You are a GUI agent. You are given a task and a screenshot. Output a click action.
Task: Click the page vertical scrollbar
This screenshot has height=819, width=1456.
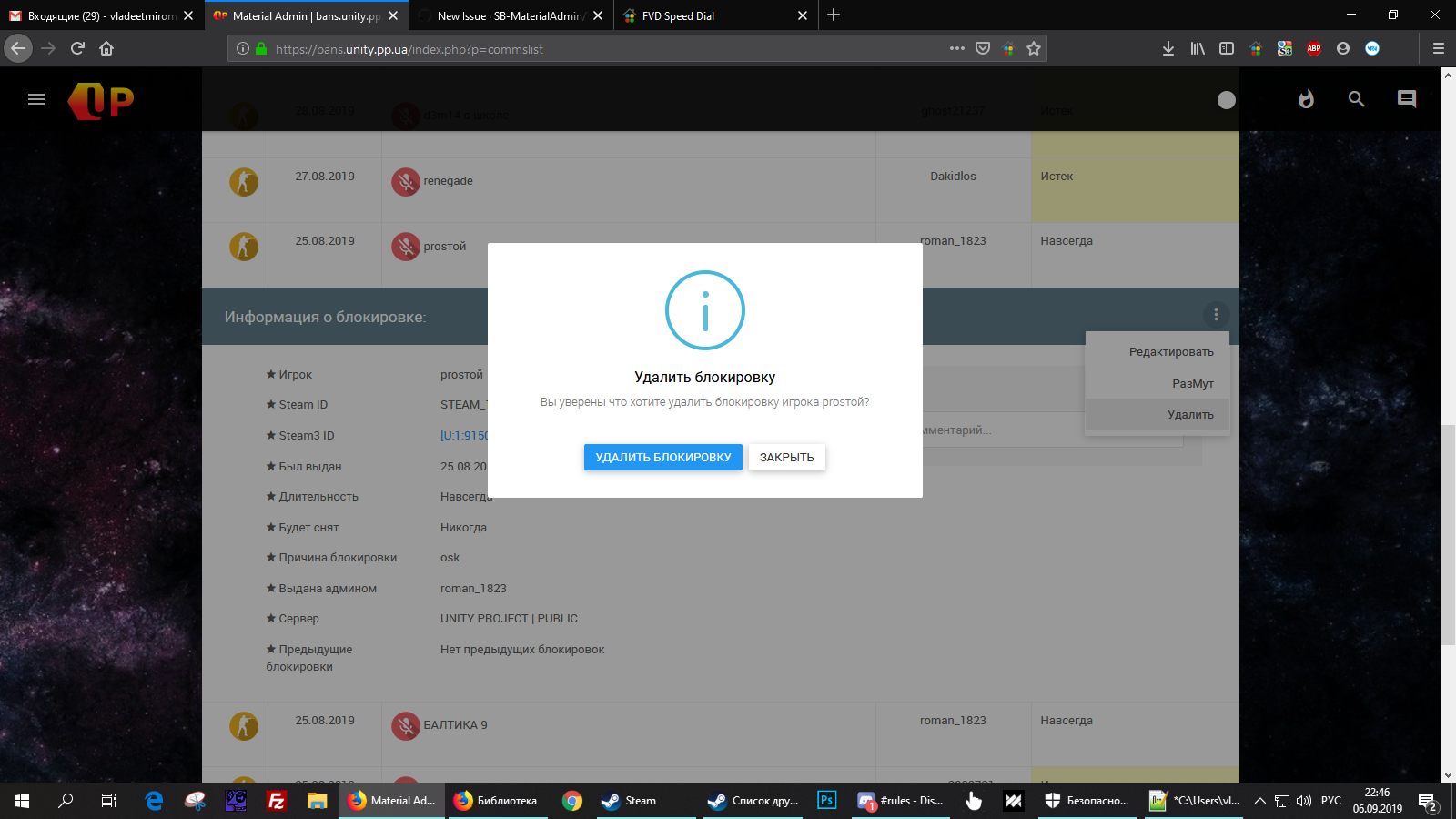pyautogui.click(x=1448, y=534)
